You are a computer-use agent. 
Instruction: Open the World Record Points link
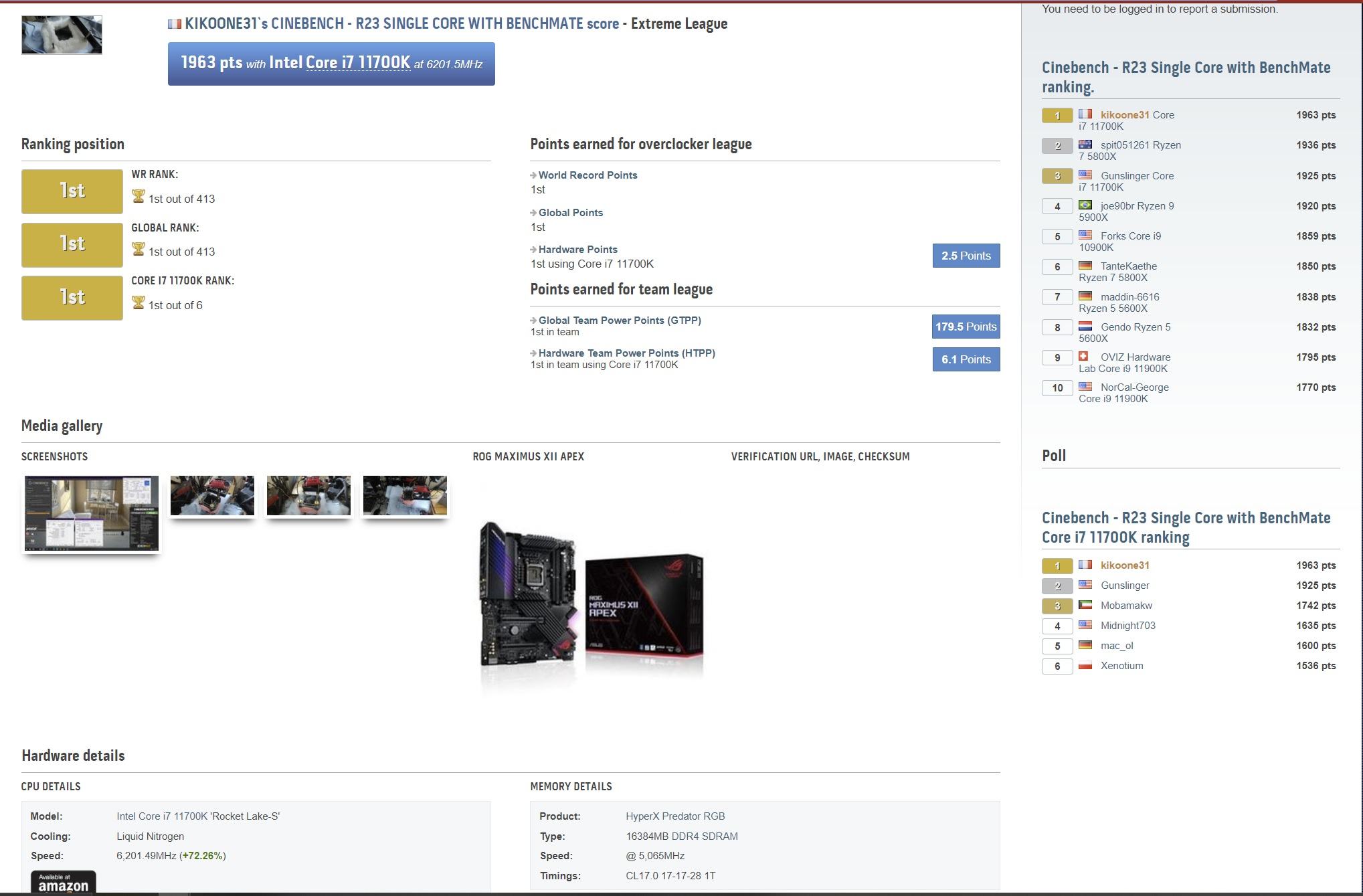click(588, 175)
